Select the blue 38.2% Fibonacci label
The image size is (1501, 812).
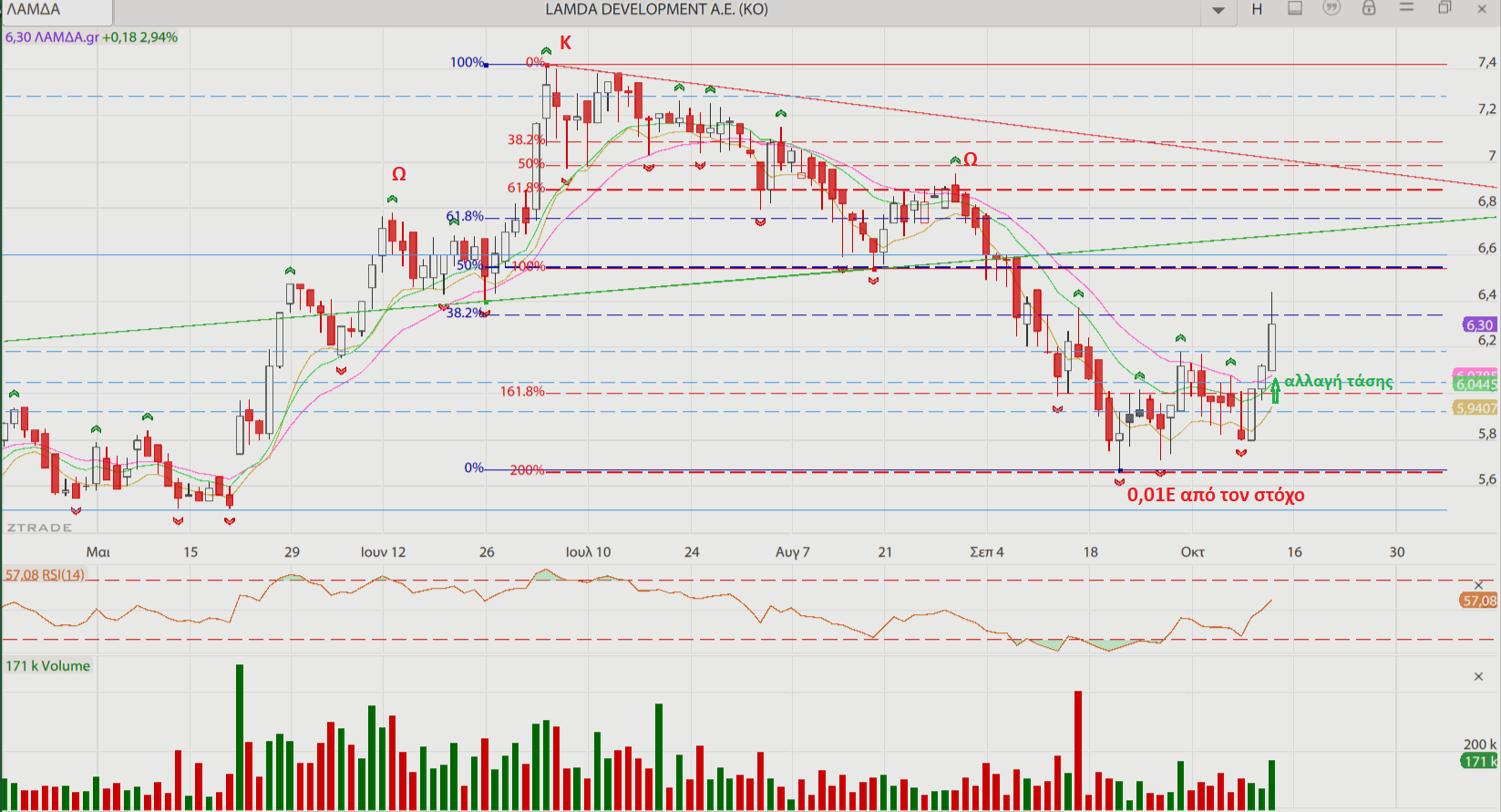point(465,313)
